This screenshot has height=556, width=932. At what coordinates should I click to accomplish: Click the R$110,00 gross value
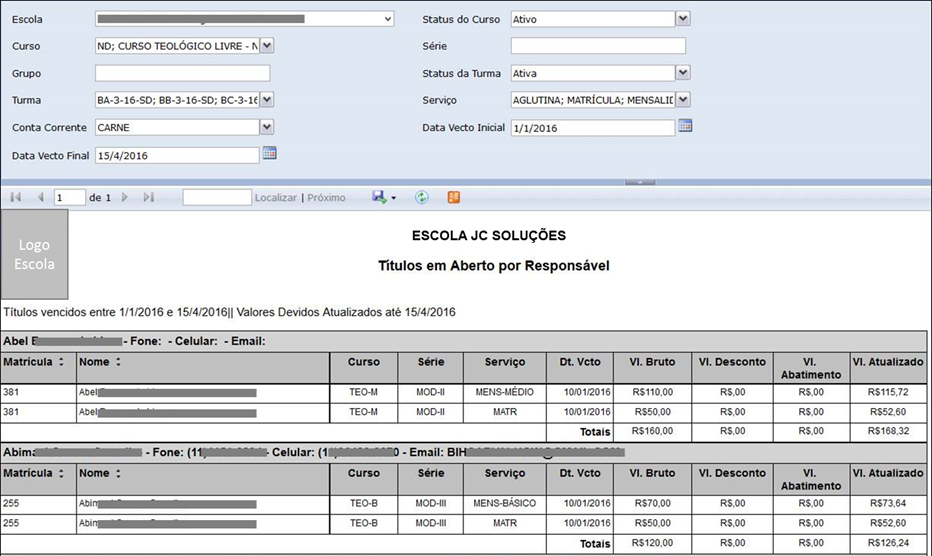pos(653,392)
